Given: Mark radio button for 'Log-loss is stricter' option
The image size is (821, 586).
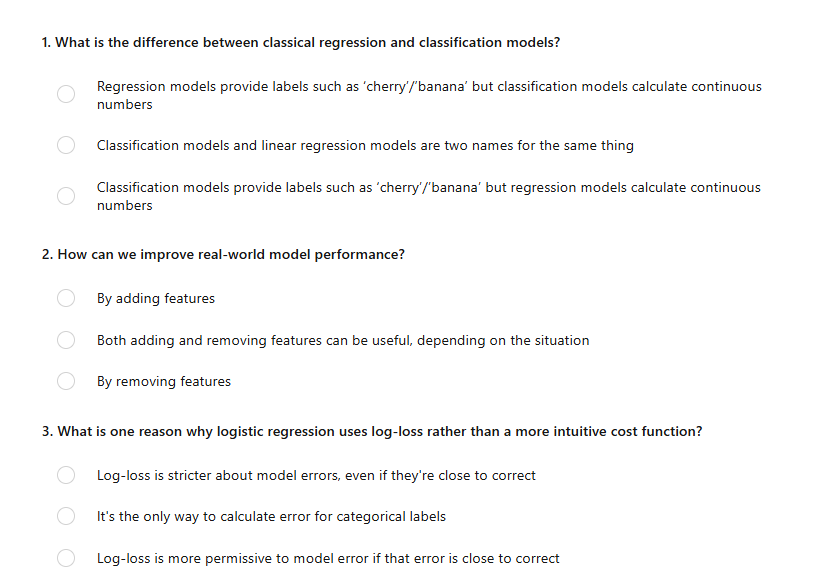Looking at the screenshot, I should tap(66, 475).
